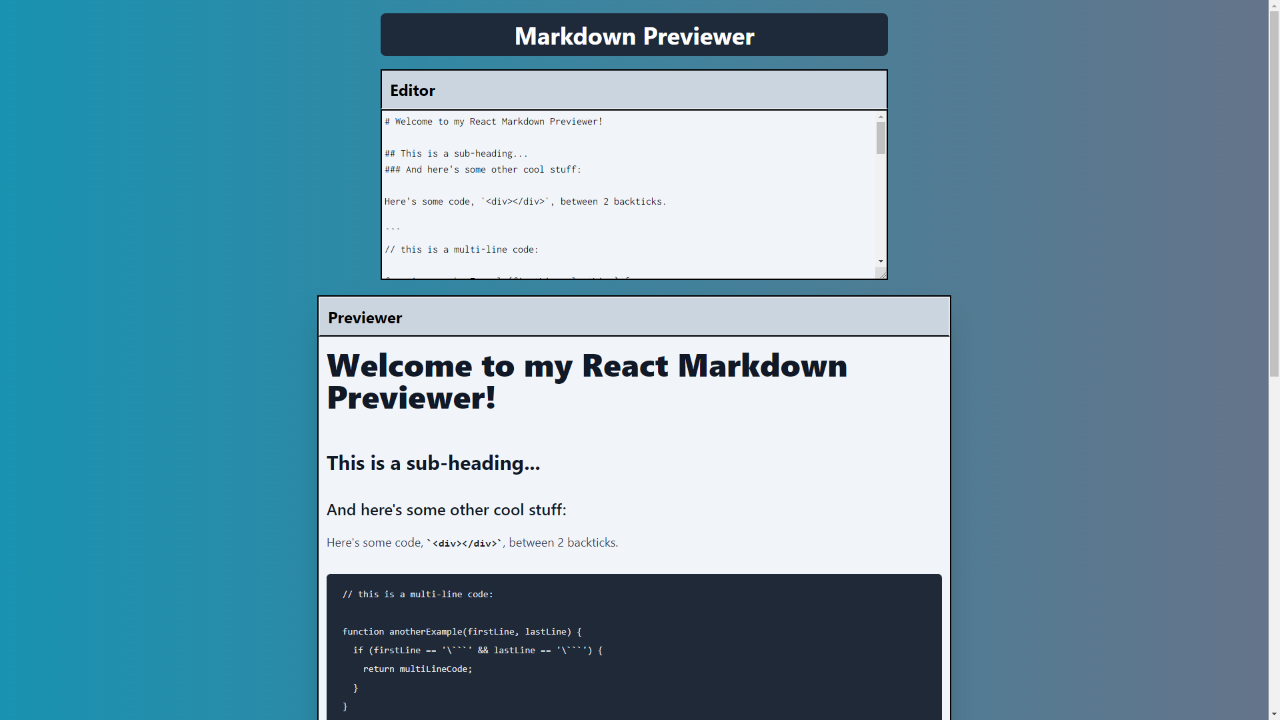The image size is (1280, 720).
Task: Click the inline code '<div></div>' in preview
Action: (465, 543)
